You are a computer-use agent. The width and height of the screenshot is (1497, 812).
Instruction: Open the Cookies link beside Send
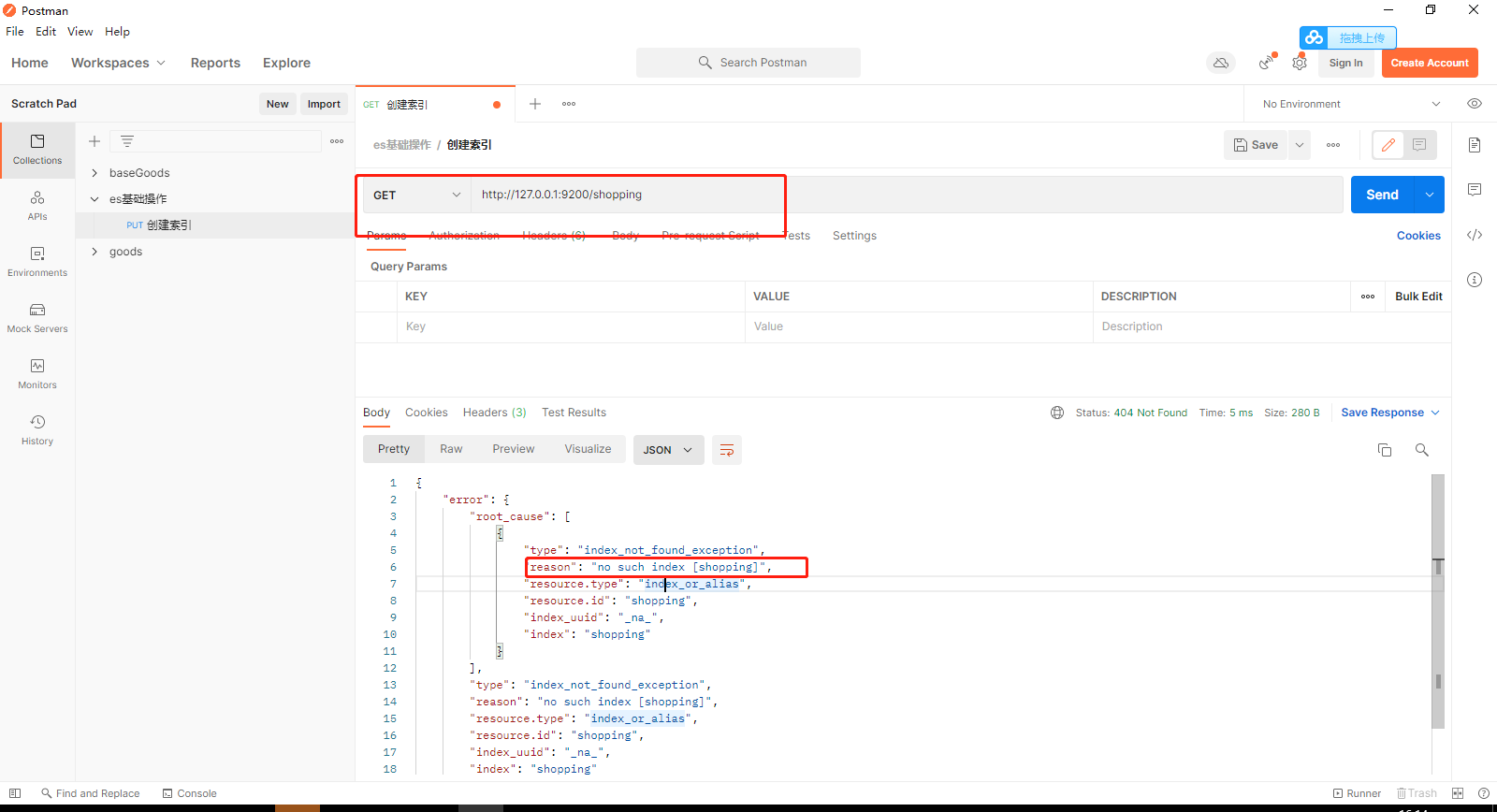1418,236
